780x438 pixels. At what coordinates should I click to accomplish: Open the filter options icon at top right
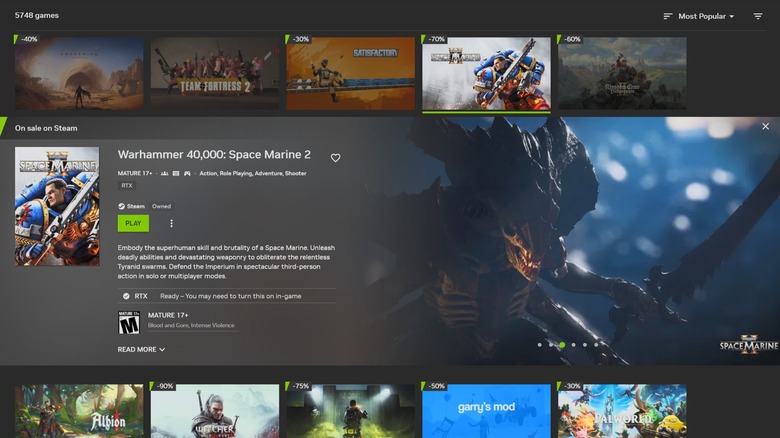point(758,16)
